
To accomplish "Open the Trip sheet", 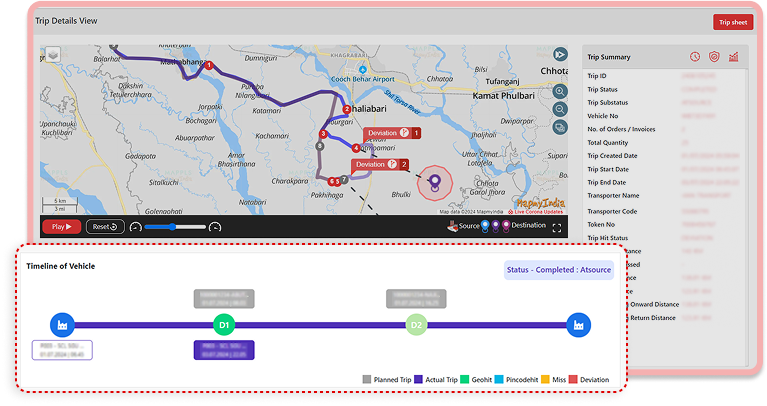I will coord(732,22).
